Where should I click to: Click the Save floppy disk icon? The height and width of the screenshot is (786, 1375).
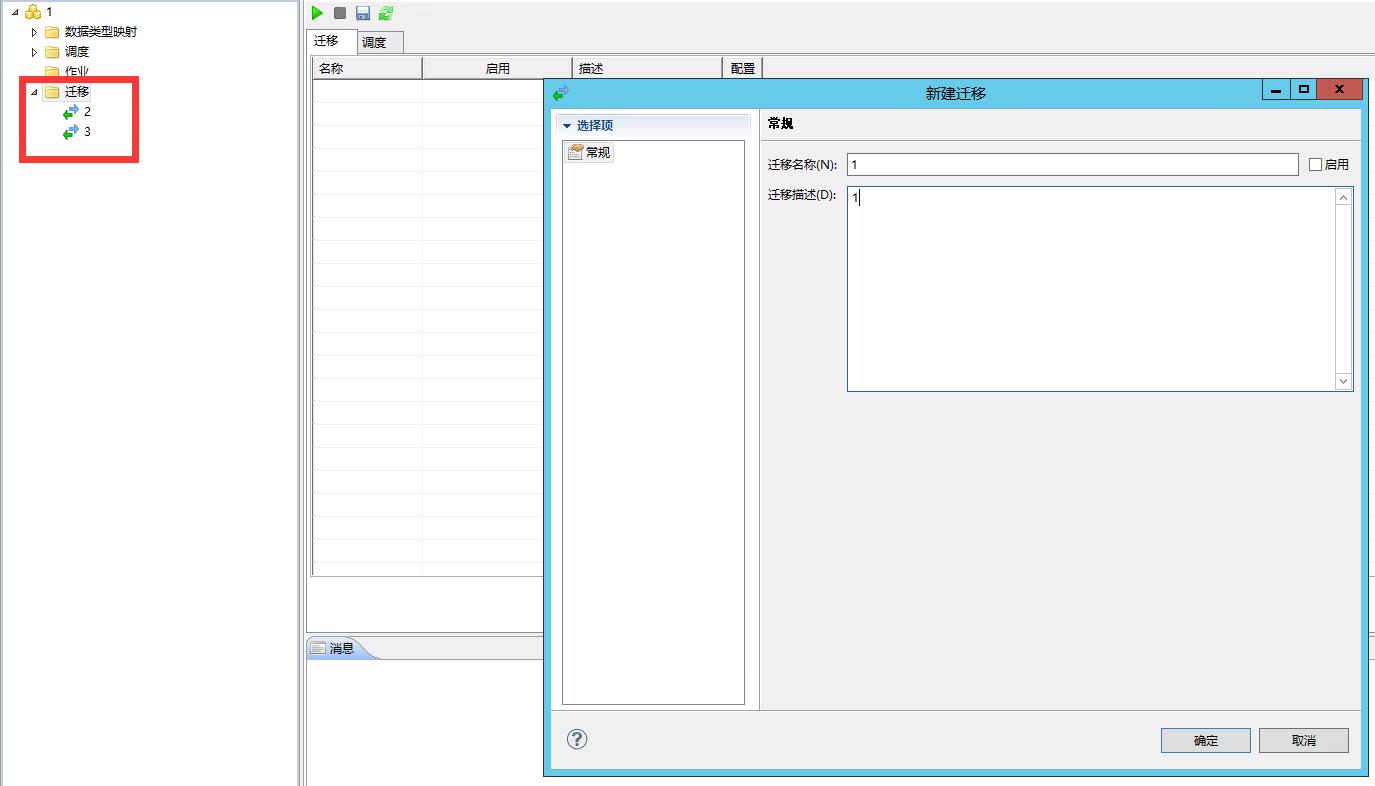click(x=363, y=13)
